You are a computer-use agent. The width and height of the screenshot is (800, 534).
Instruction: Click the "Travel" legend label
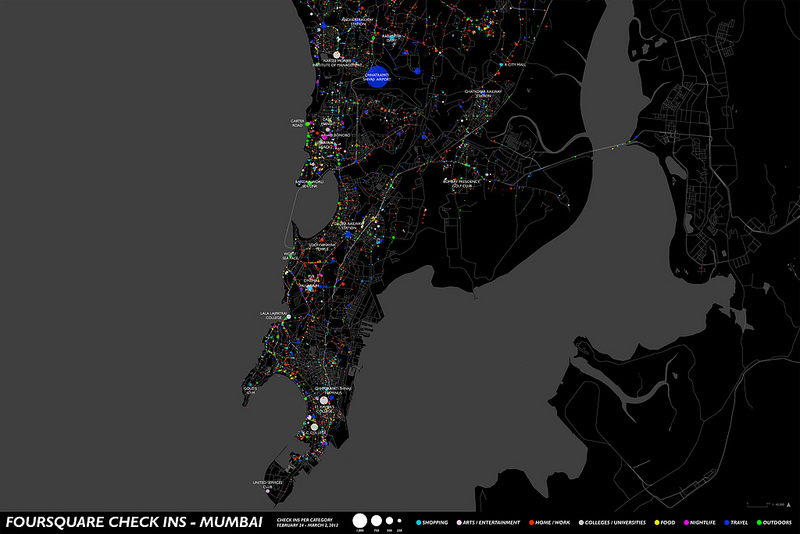pyautogui.click(x=739, y=522)
